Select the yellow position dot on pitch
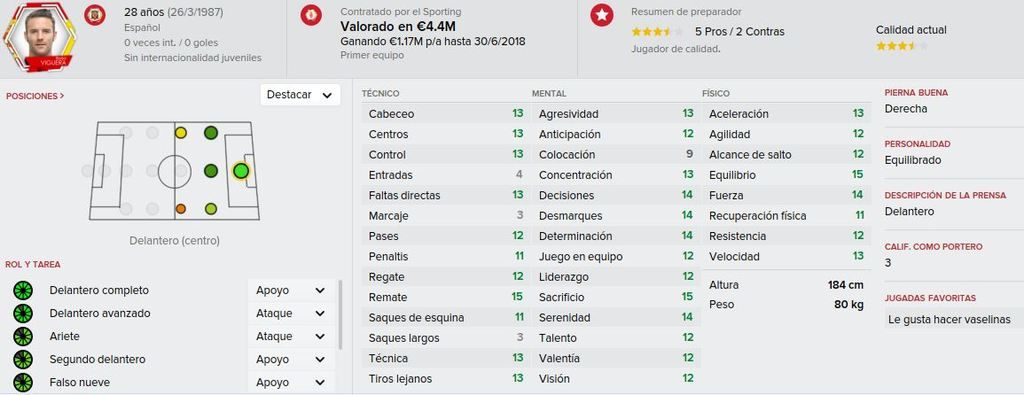 [181, 133]
